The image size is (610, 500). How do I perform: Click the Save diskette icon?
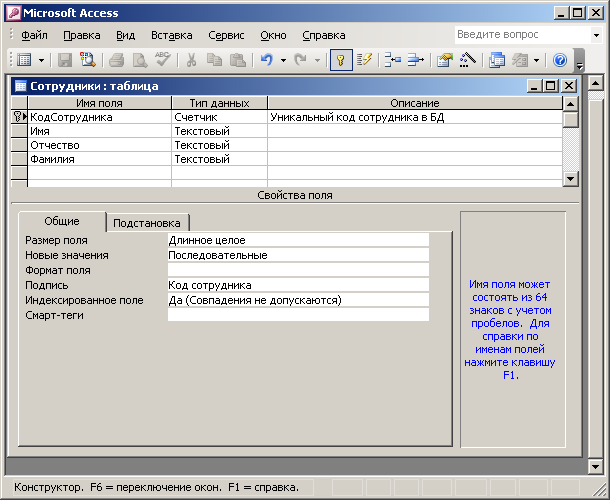[x=65, y=60]
